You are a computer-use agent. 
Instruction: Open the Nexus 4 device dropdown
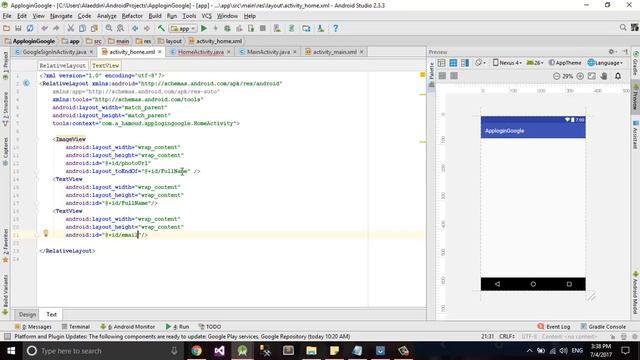click(x=507, y=62)
